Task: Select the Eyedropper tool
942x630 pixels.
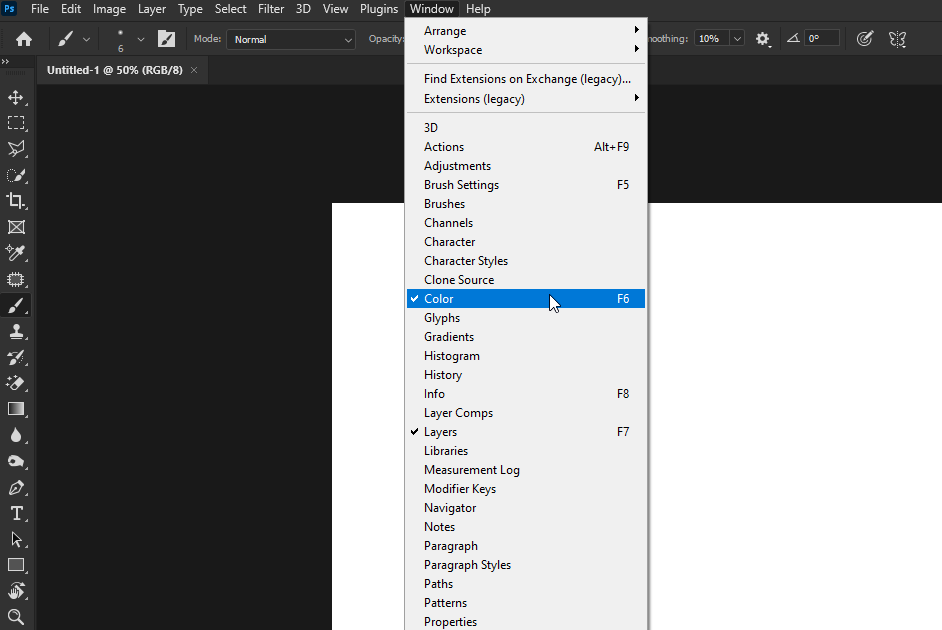Action: [x=16, y=253]
